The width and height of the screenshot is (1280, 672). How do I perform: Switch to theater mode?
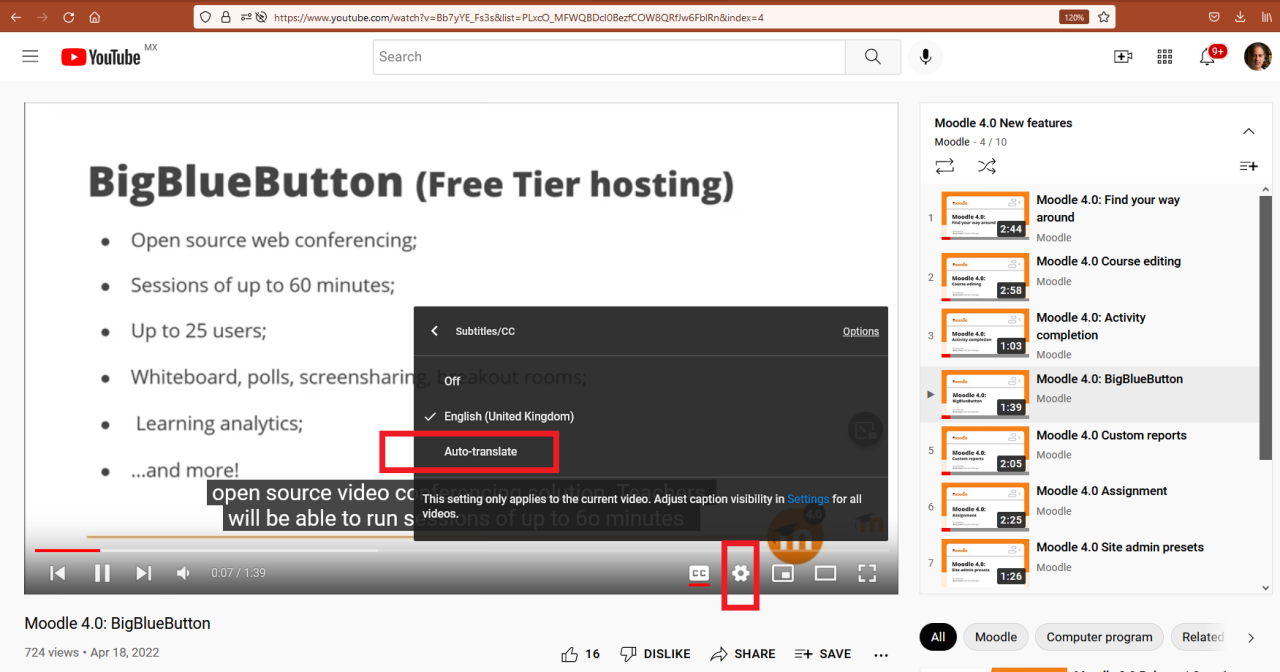coord(825,573)
